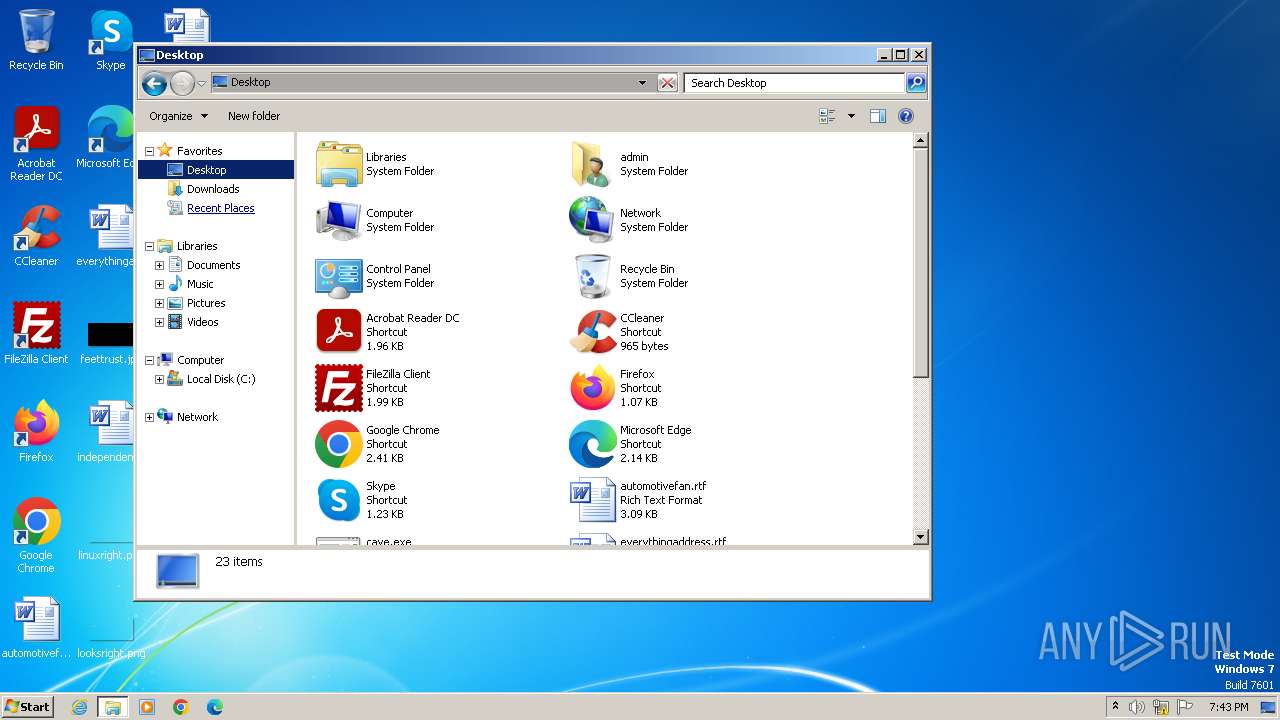Click the search magnifier button

pos(916,83)
